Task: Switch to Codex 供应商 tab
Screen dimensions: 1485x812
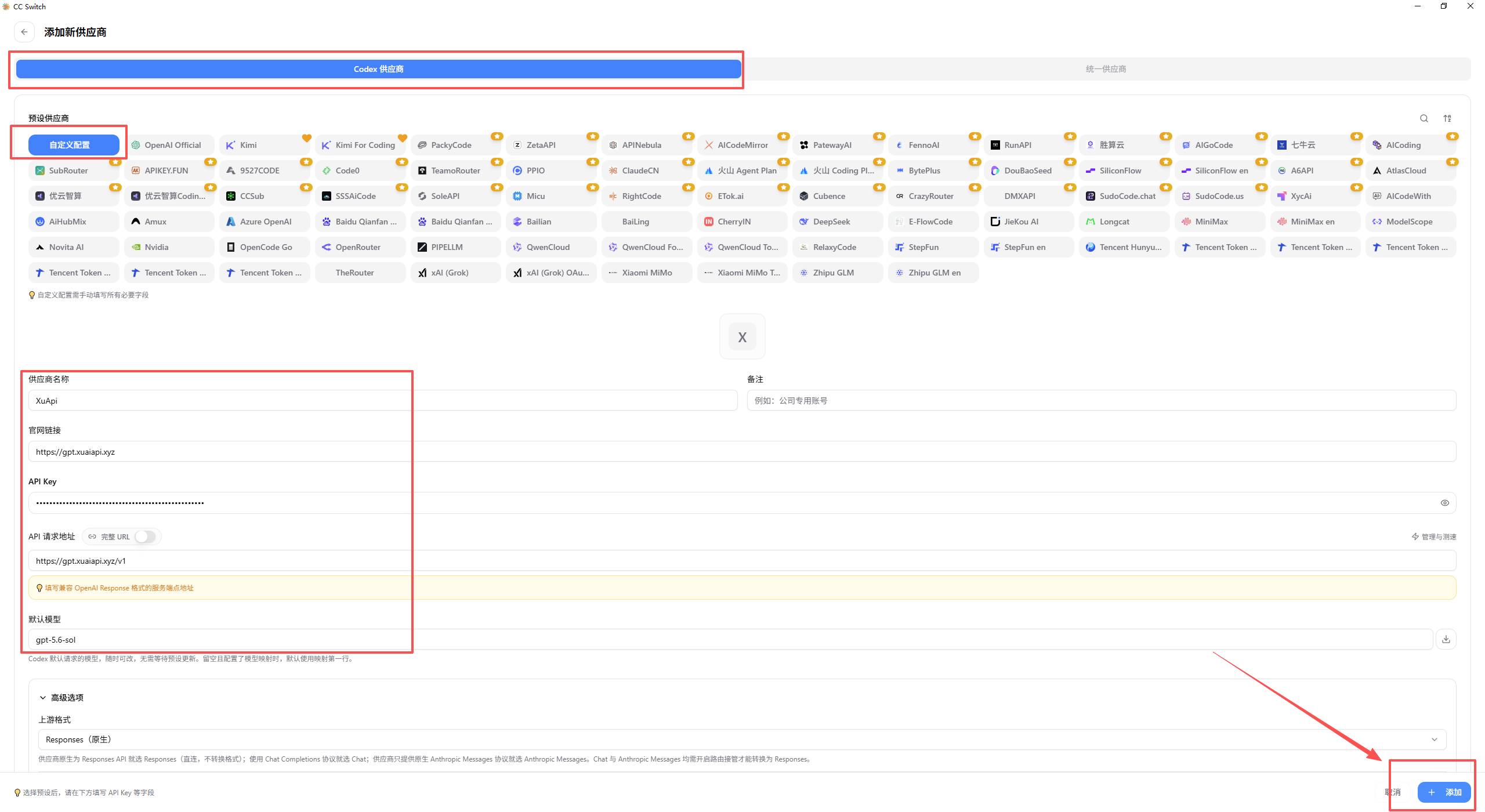Action: [379, 69]
